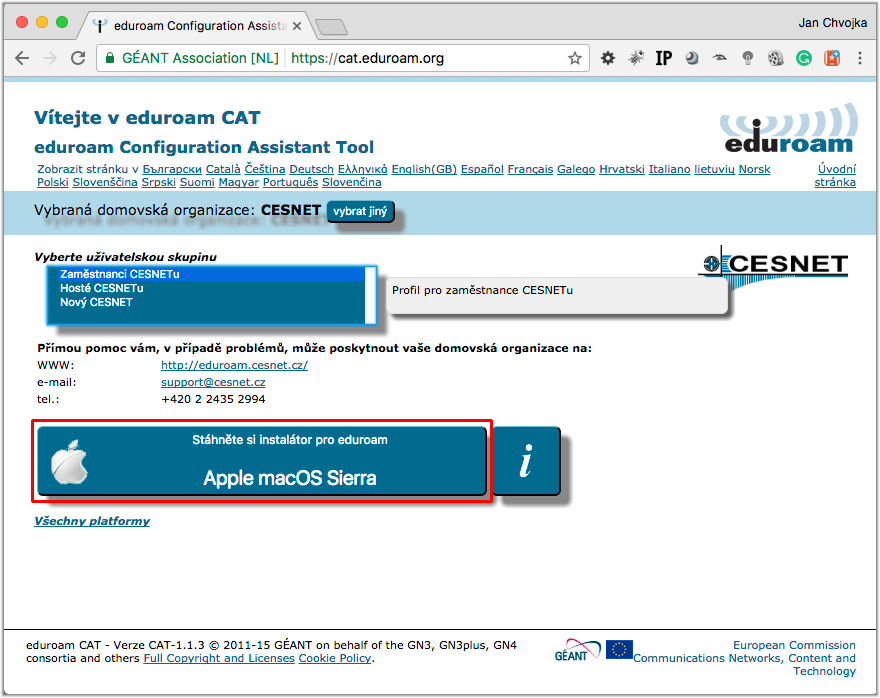Switch language to Français
Viewport: 880px width, 698px height.
click(530, 169)
